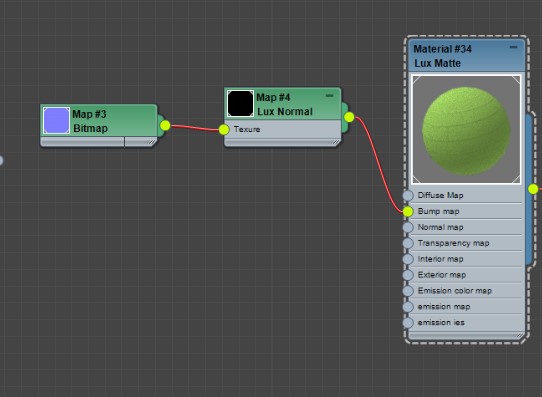Click the Diffuse Map input socket

[x=408, y=195]
